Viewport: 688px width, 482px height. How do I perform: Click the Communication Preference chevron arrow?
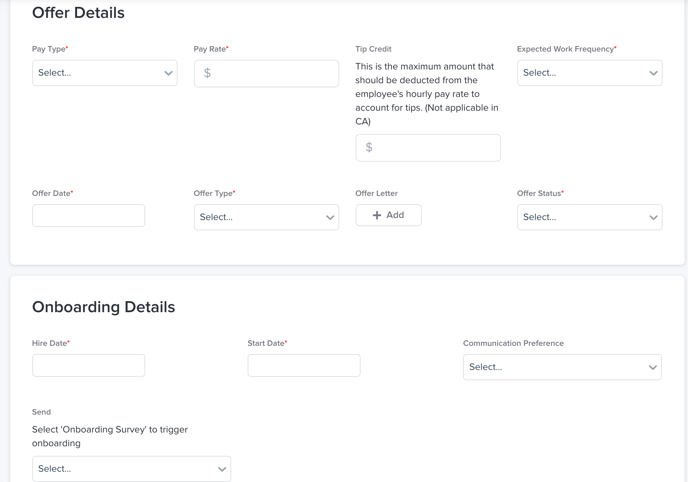pos(652,367)
